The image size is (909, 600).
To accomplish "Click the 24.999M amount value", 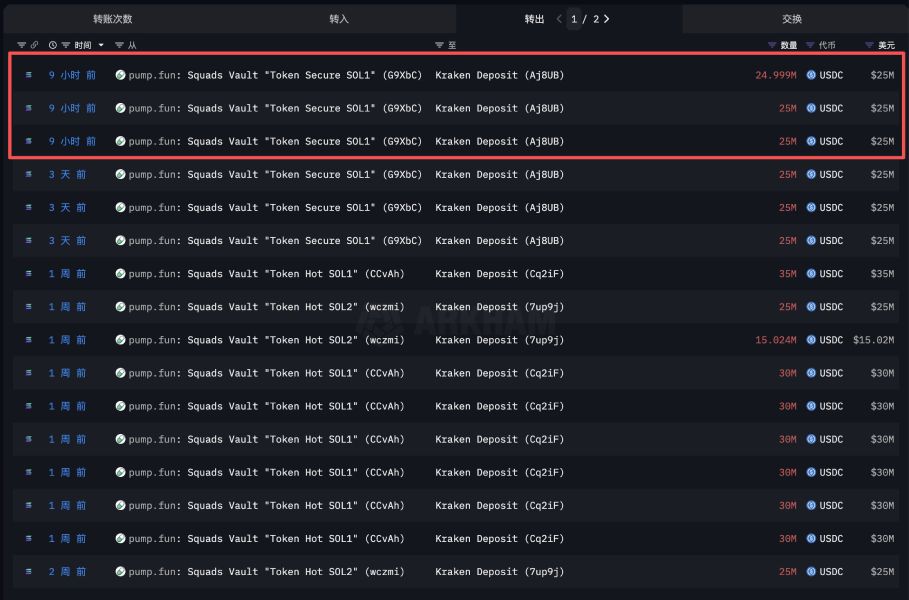I will click(775, 75).
